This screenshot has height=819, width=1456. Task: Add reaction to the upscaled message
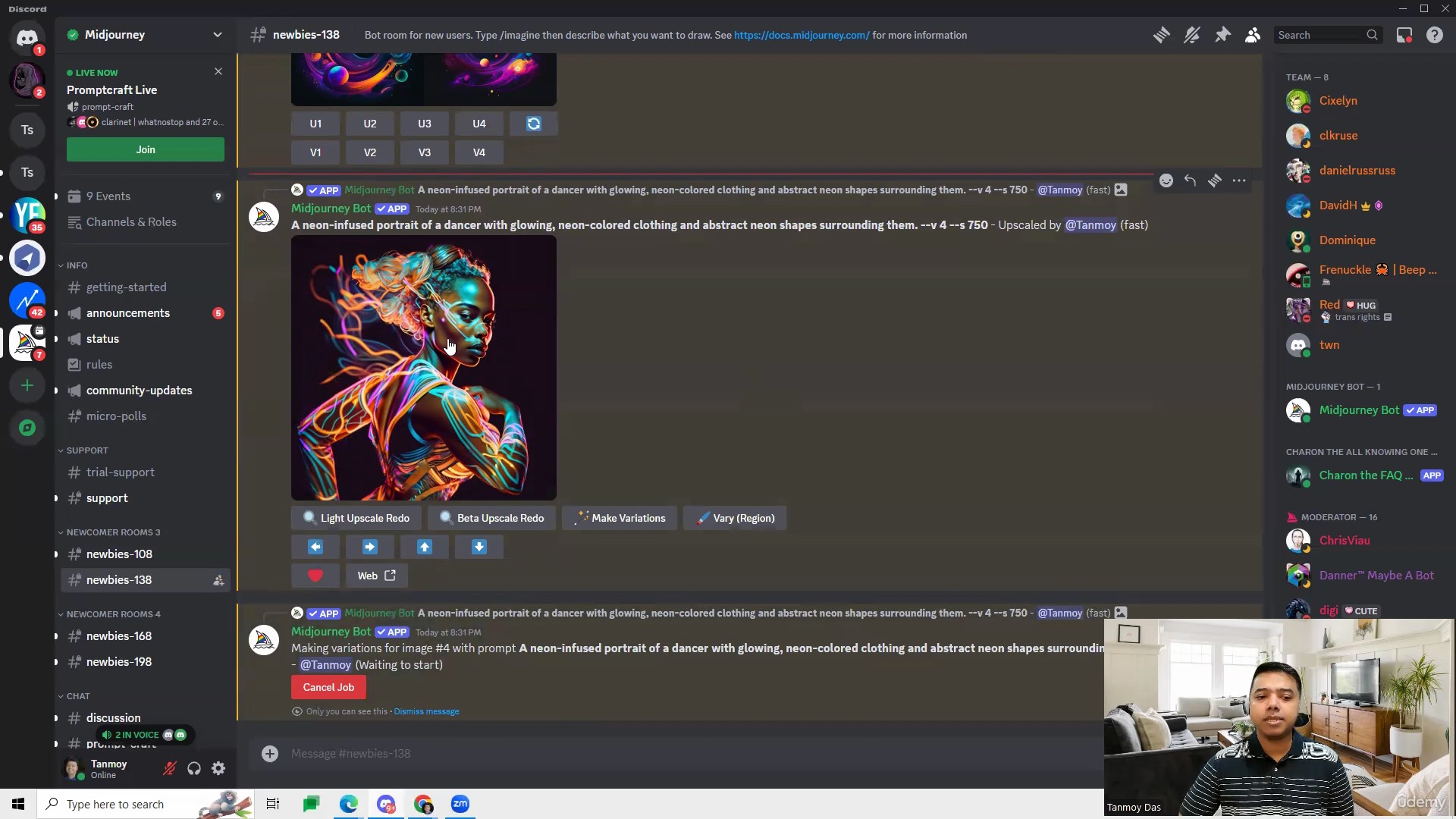(x=1166, y=180)
